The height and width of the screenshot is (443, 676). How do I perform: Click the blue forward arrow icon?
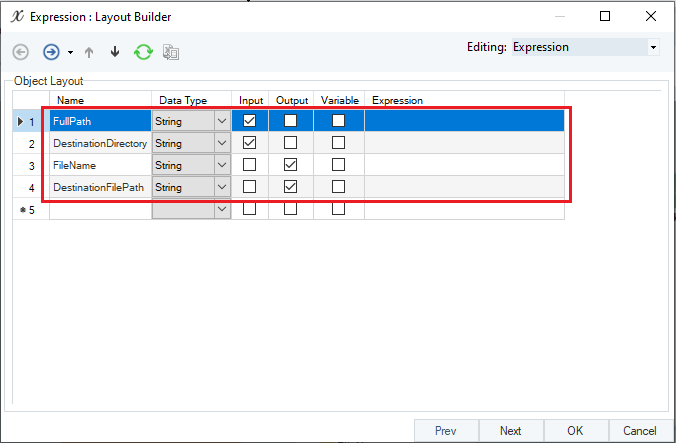coord(51,52)
